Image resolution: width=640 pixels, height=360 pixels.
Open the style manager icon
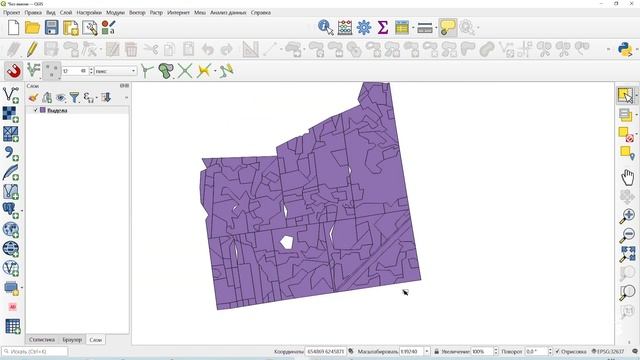click(109, 28)
